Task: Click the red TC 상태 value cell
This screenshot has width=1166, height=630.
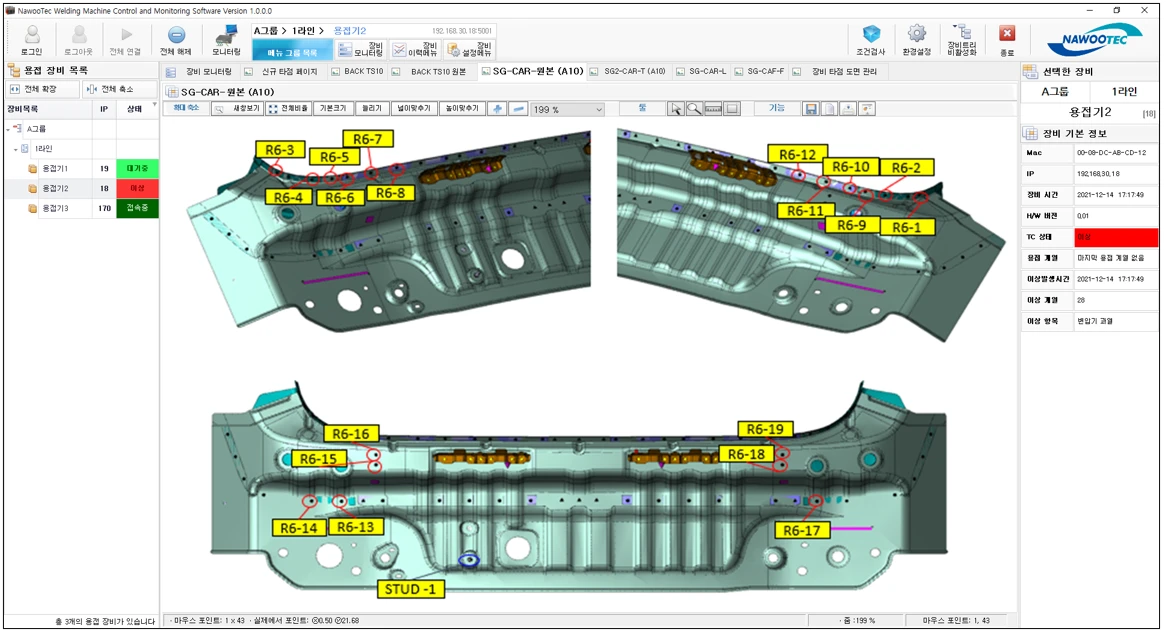Action: (x=1115, y=237)
